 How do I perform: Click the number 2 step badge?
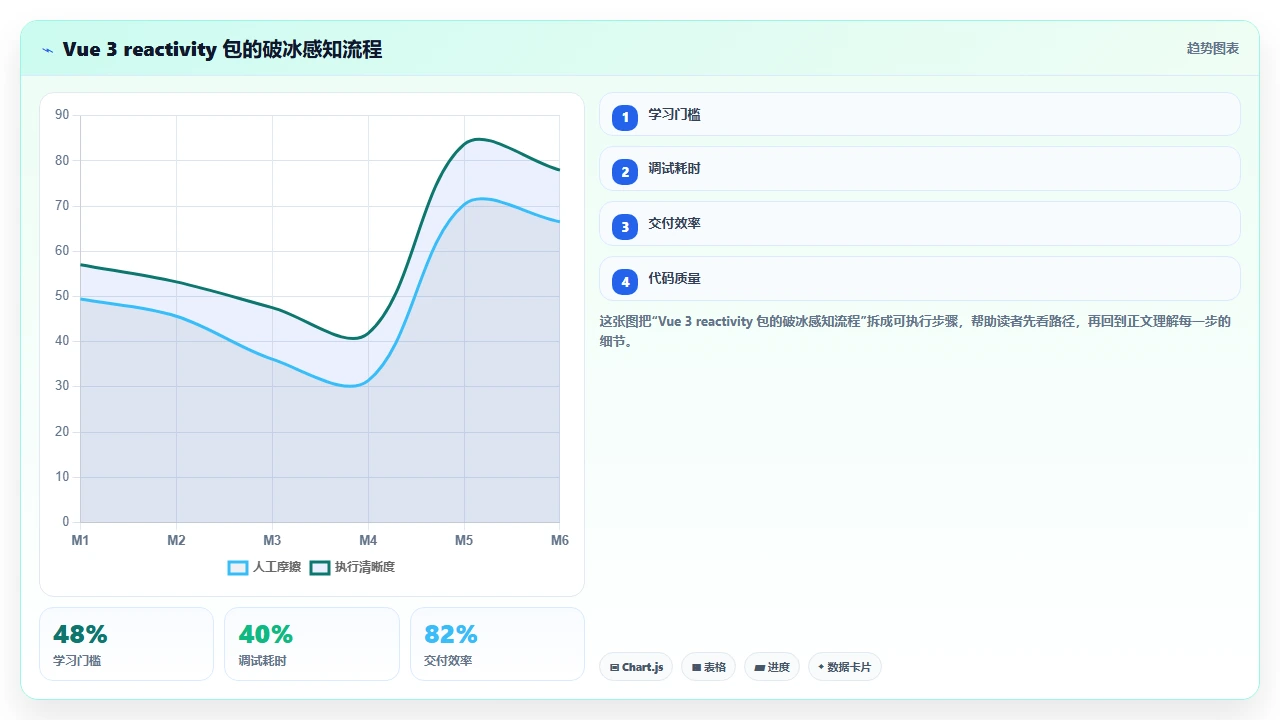(x=625, y=172)
